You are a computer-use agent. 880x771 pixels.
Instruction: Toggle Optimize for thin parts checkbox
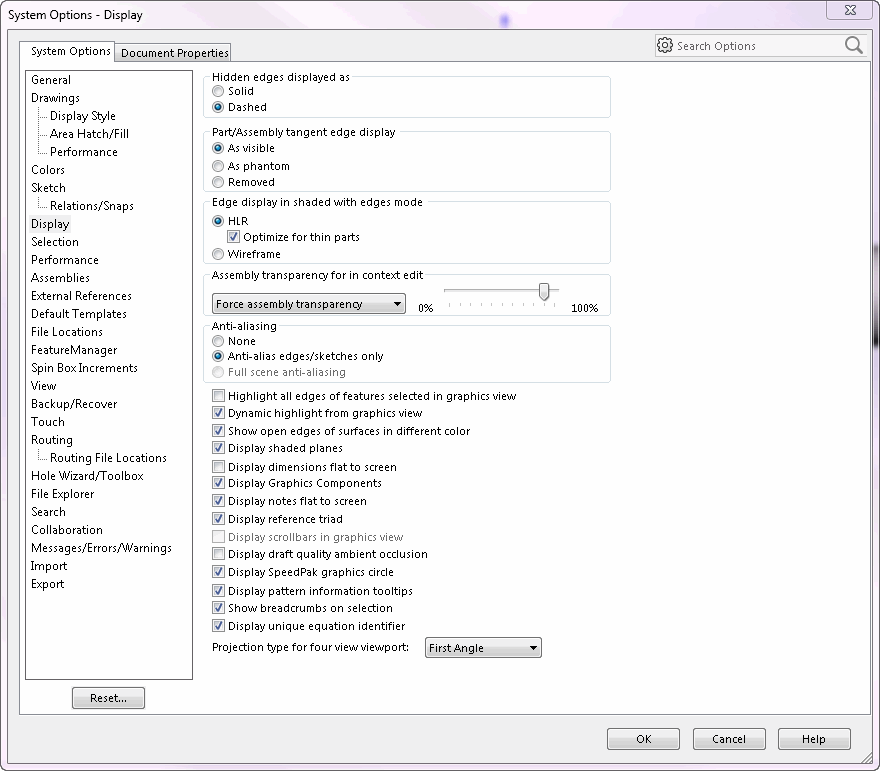tap(233, 237)
